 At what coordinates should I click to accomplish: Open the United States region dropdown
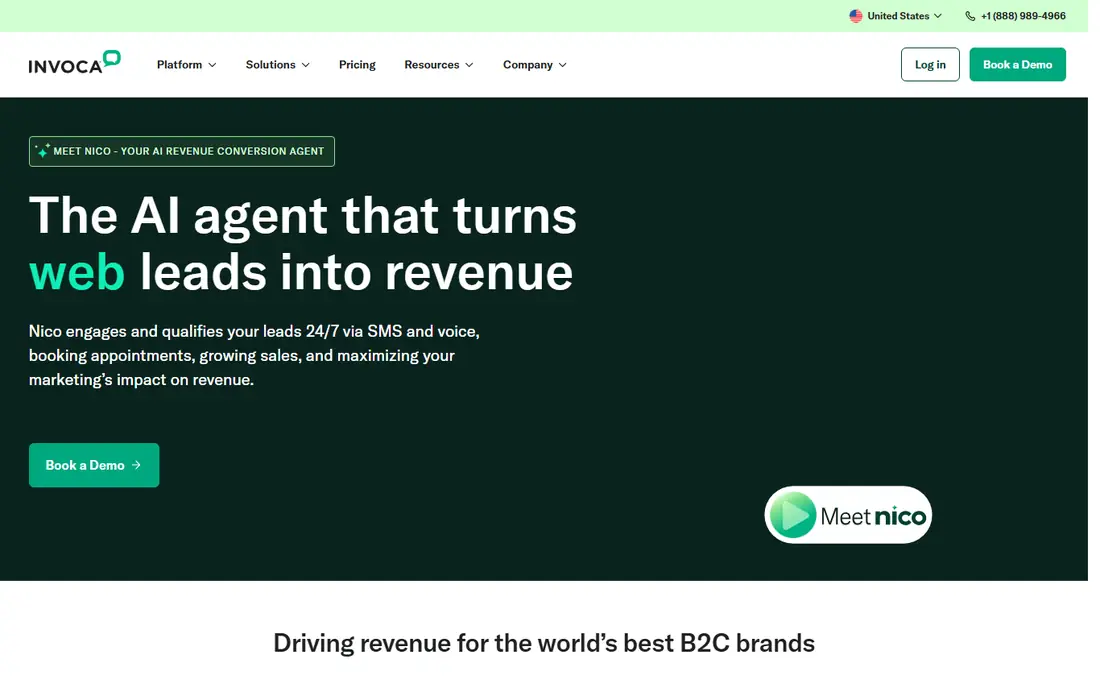point(896,16)
